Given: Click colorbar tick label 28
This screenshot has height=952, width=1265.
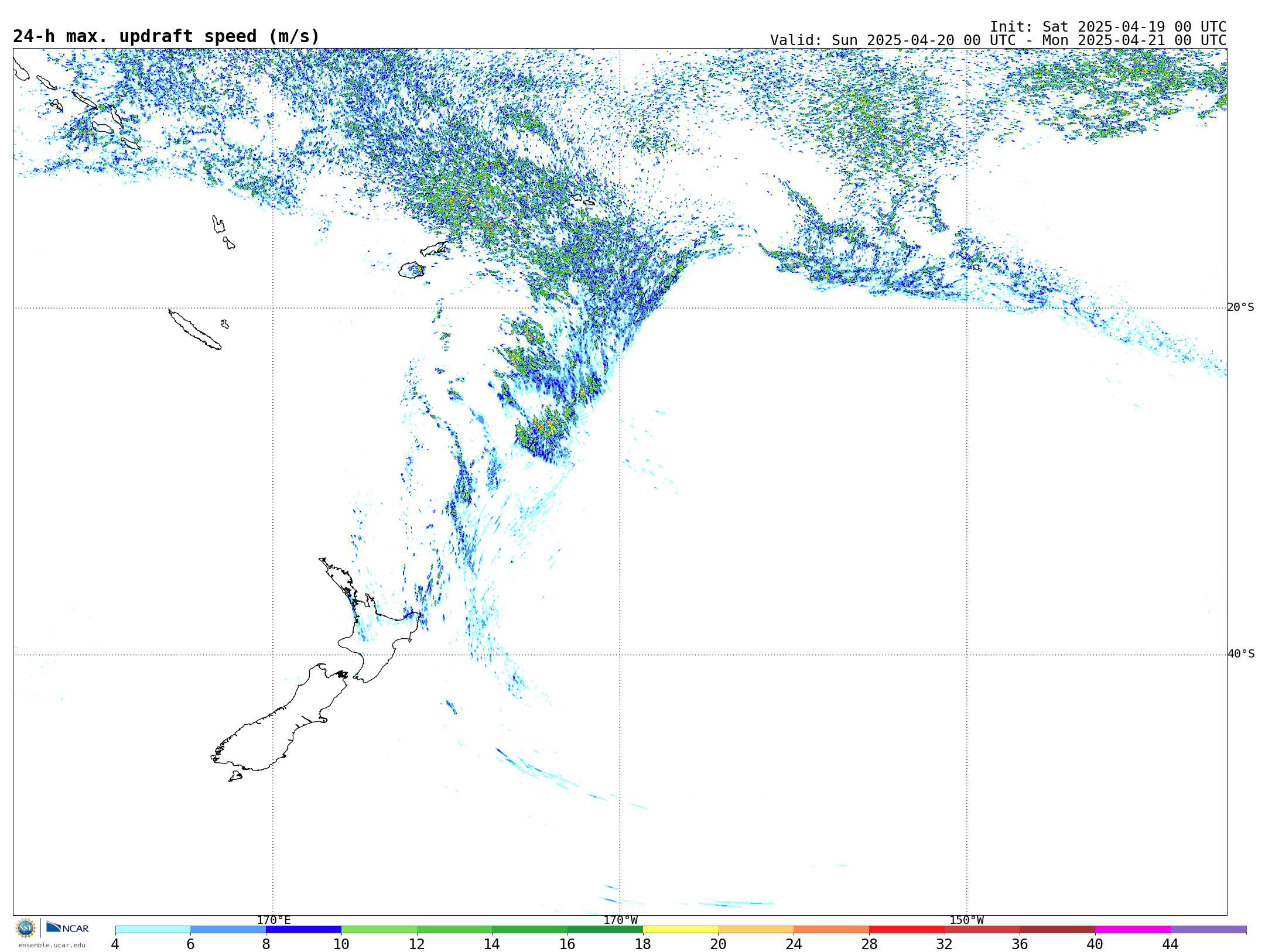Looking at the screenshot, I should coord(869,944).
